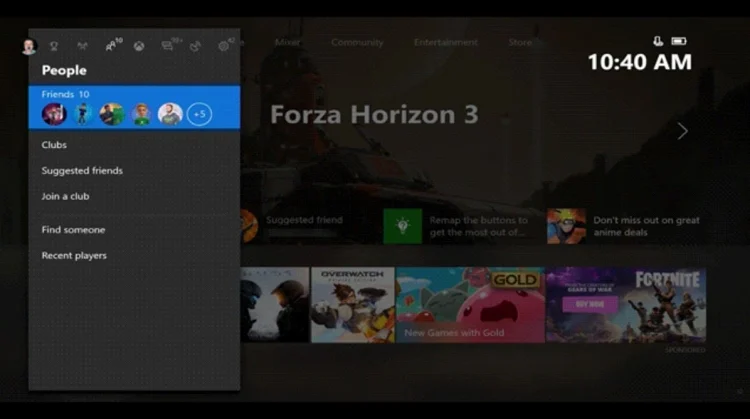The height and width of the screenshot is (419, 750).
Task: Open the Fortnite sponsored tile
Action: [x=626, y=305]
